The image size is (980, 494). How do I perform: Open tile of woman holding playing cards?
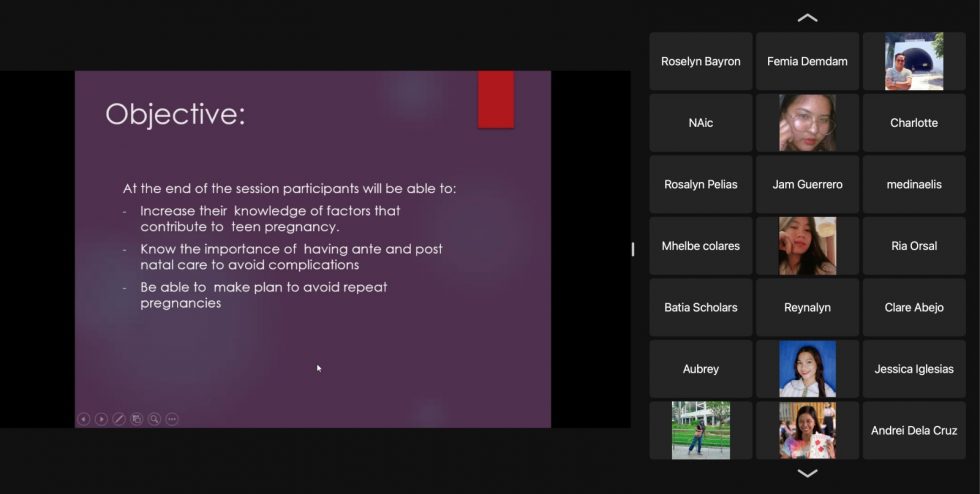(807, 430)
